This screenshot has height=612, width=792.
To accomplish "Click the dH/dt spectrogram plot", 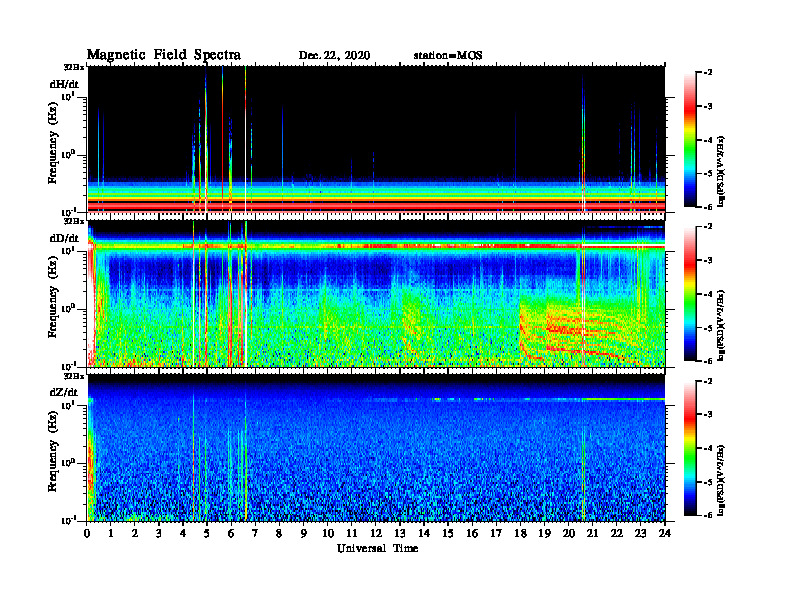I will tap(376, 139).
